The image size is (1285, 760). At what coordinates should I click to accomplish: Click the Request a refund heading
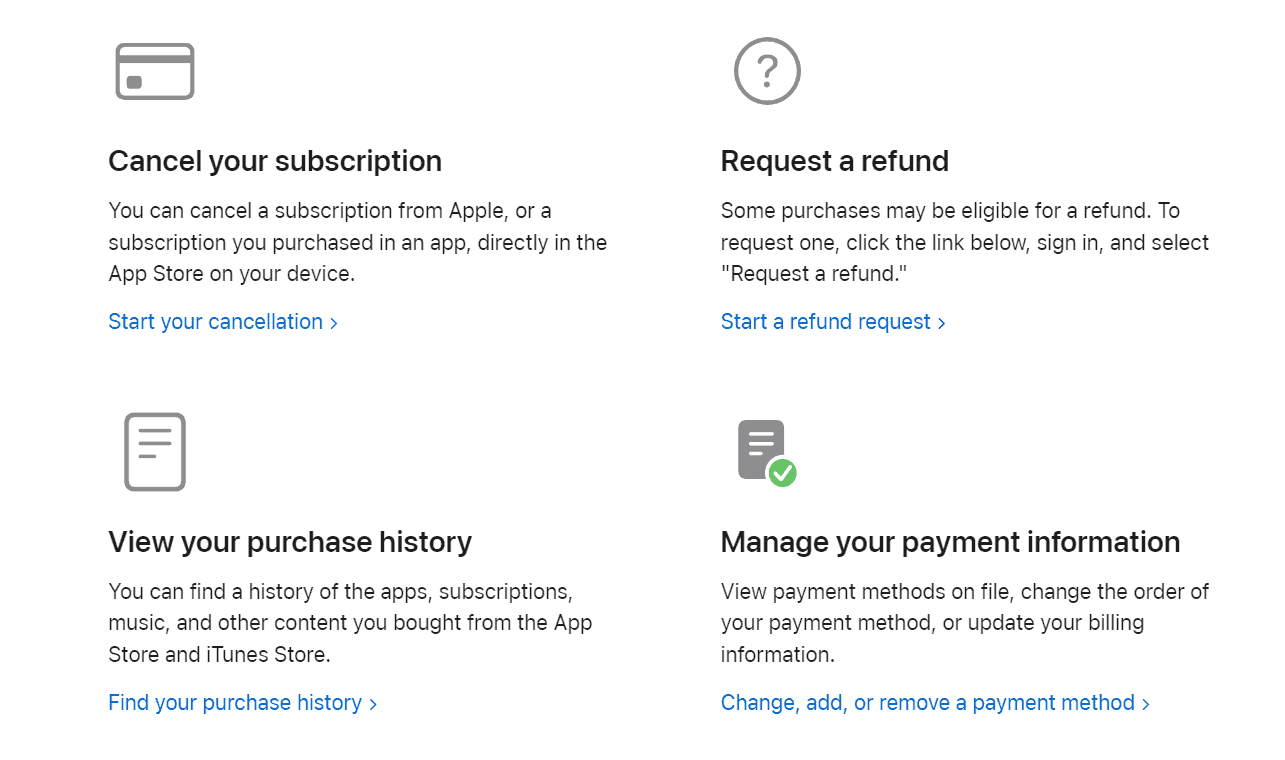tap(835, 161)
